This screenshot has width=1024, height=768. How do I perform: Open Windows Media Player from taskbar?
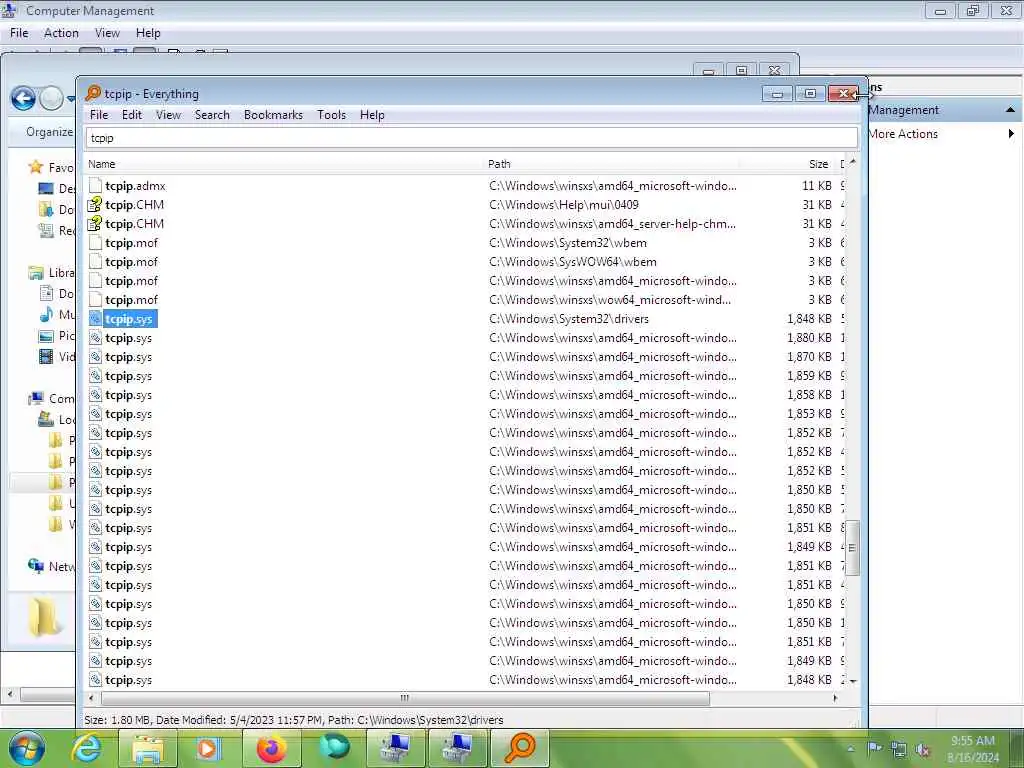point(208,748)
